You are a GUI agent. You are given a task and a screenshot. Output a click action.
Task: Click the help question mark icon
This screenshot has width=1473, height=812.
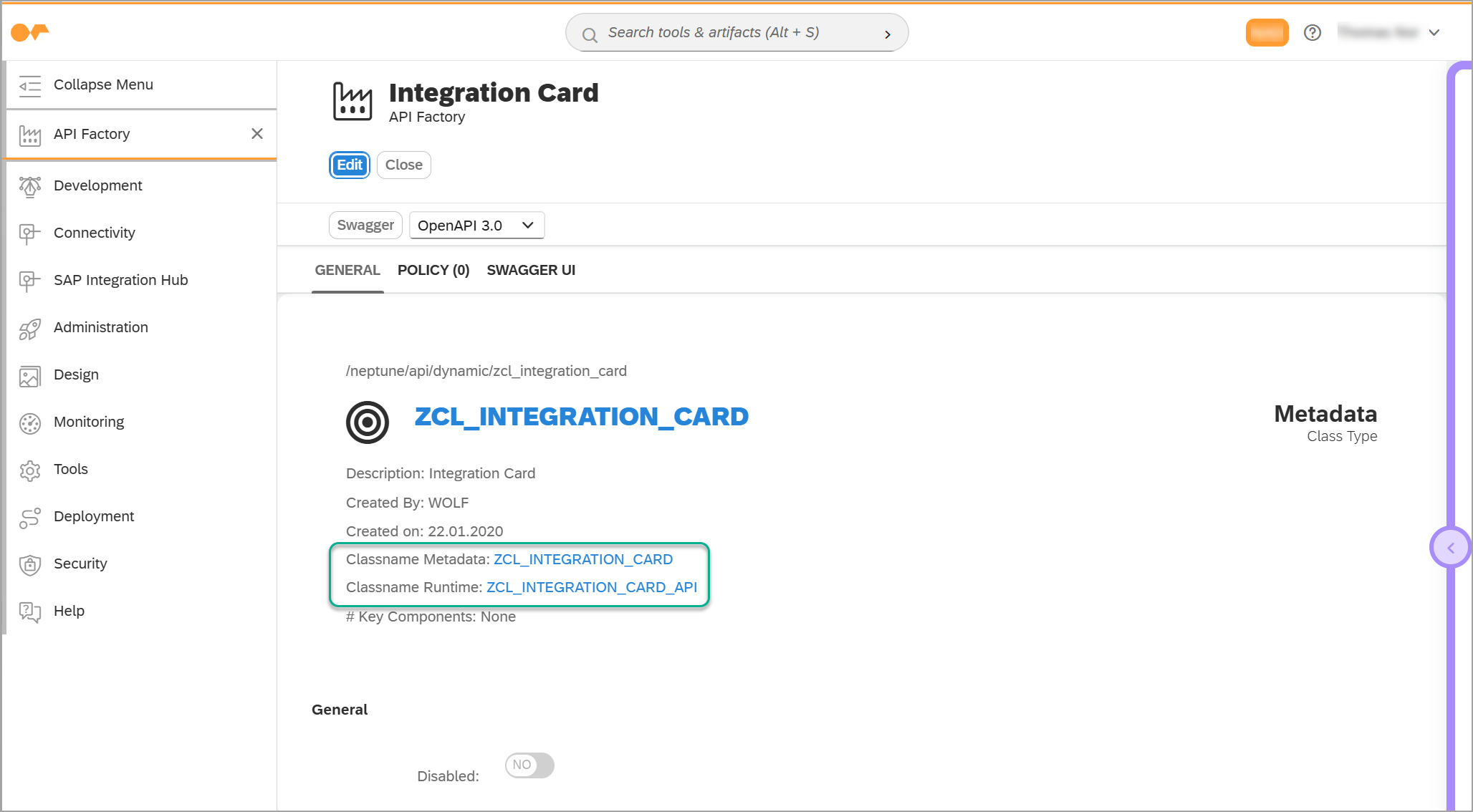pyautogui.click(x=1312, y=33)
